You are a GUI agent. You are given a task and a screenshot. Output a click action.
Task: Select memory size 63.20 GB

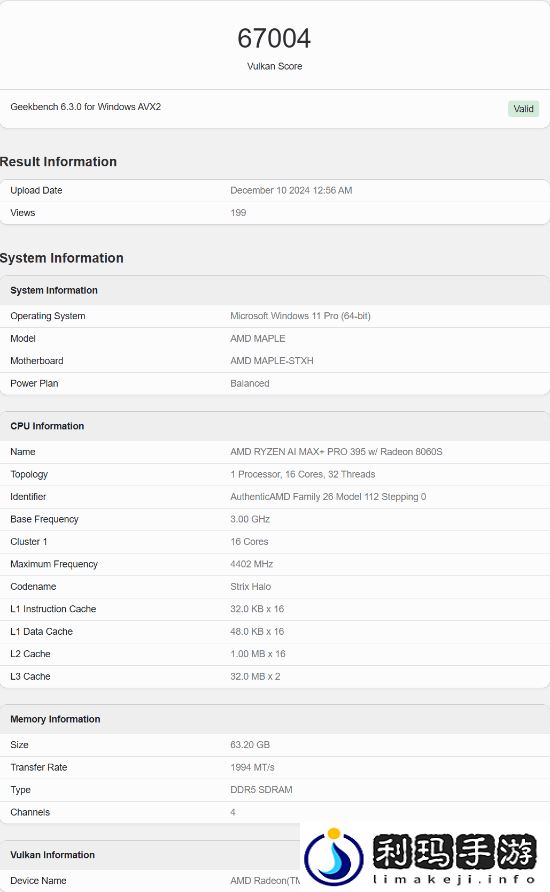(250, 745)
